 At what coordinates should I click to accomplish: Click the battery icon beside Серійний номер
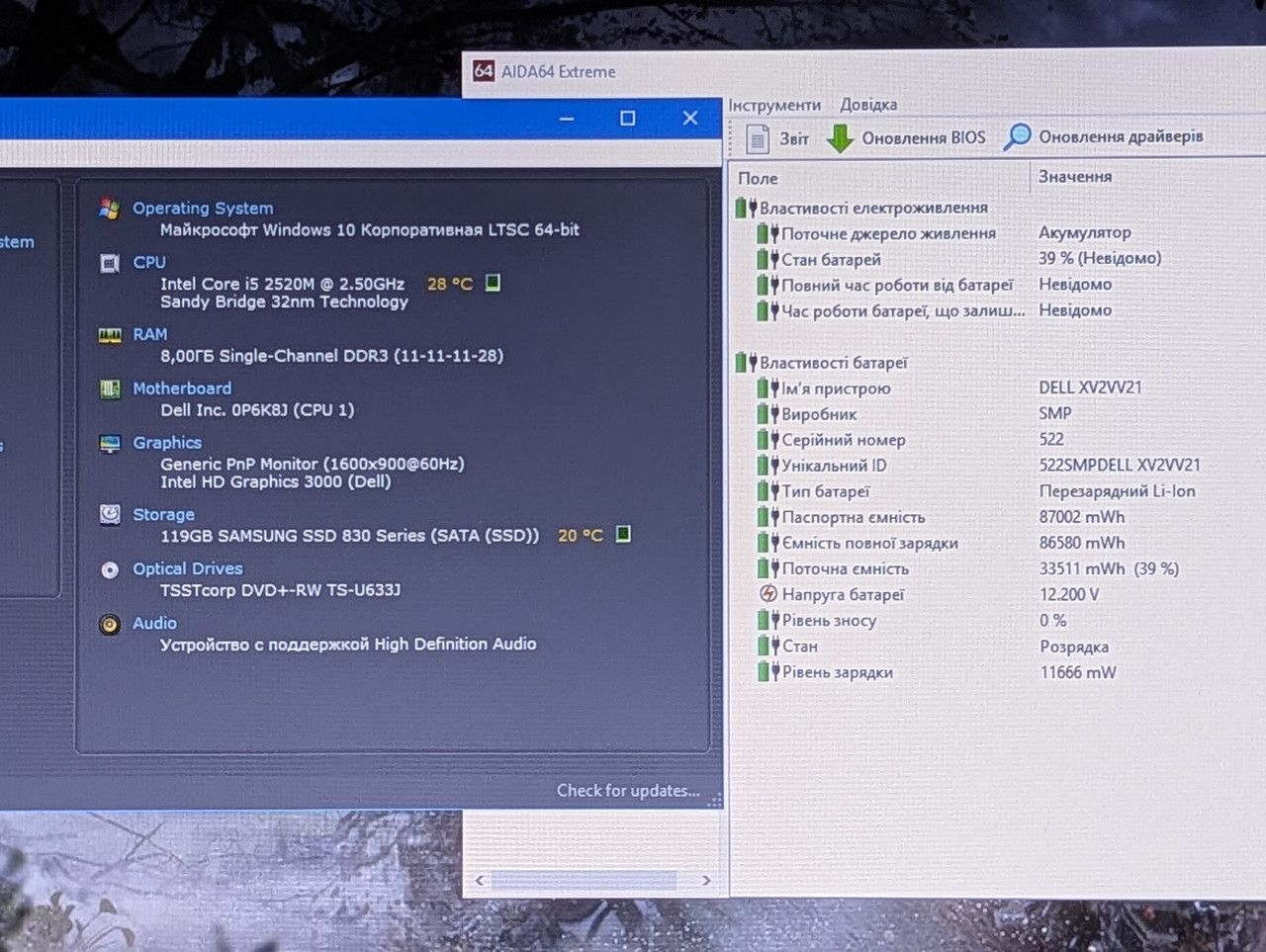tap(768, 440)
